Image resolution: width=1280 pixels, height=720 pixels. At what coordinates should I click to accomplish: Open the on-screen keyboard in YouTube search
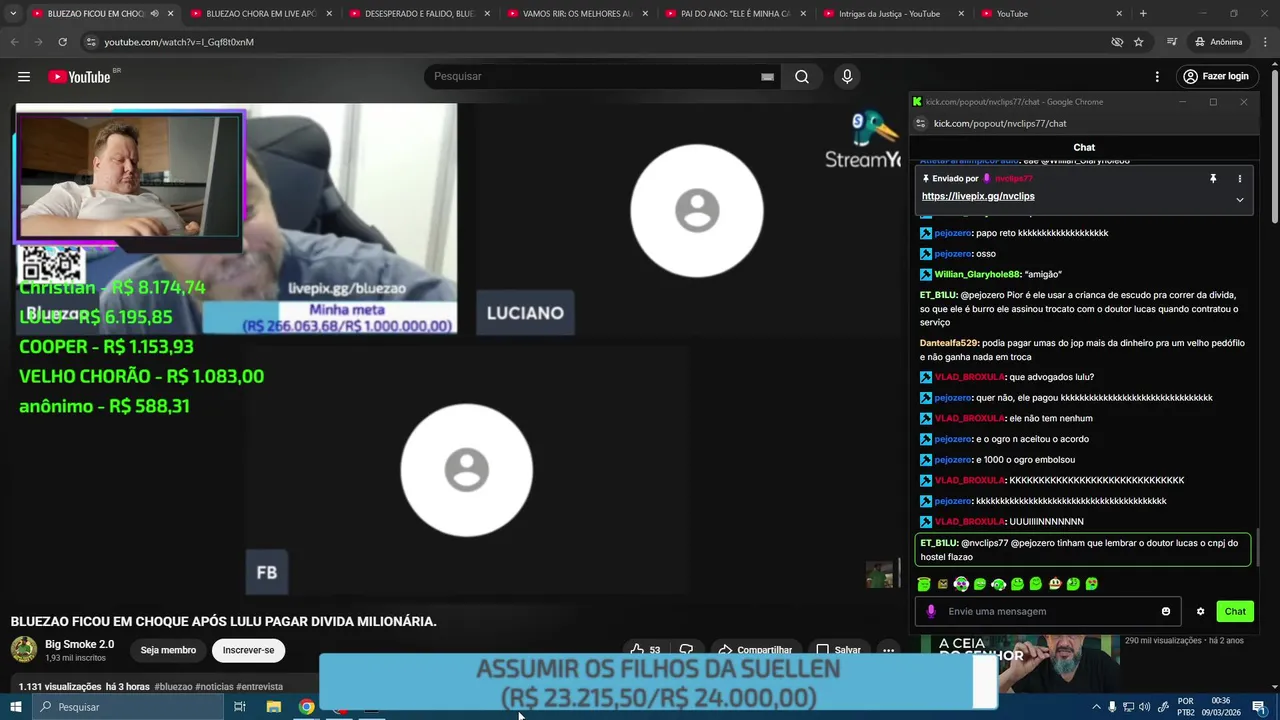tap(767, 77)
